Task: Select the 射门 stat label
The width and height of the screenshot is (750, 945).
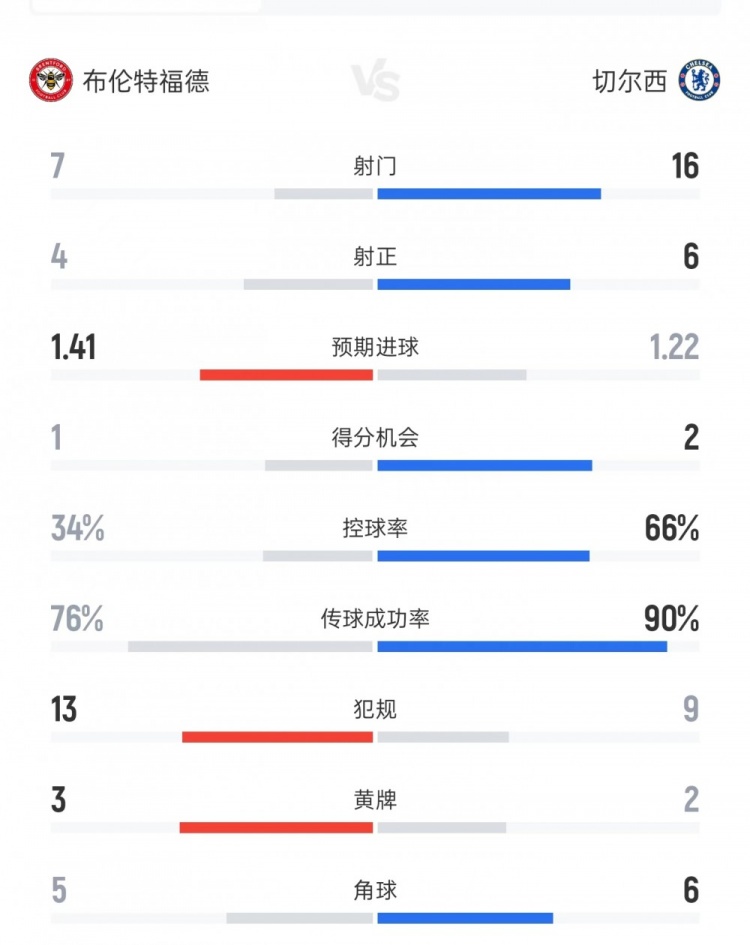Action: [375, 166]
